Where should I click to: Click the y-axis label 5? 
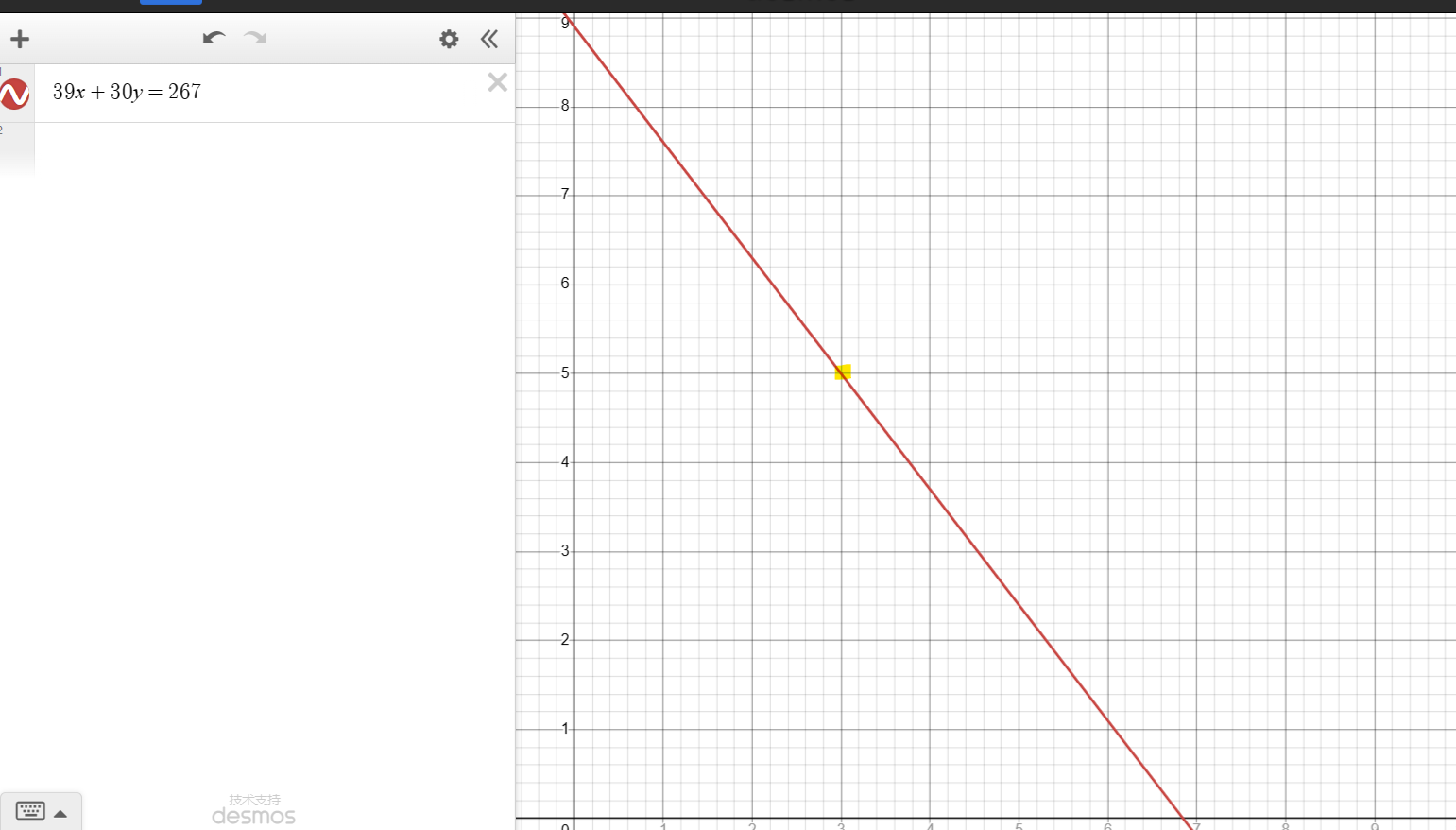pyautogui.click(x=565, y=373)
